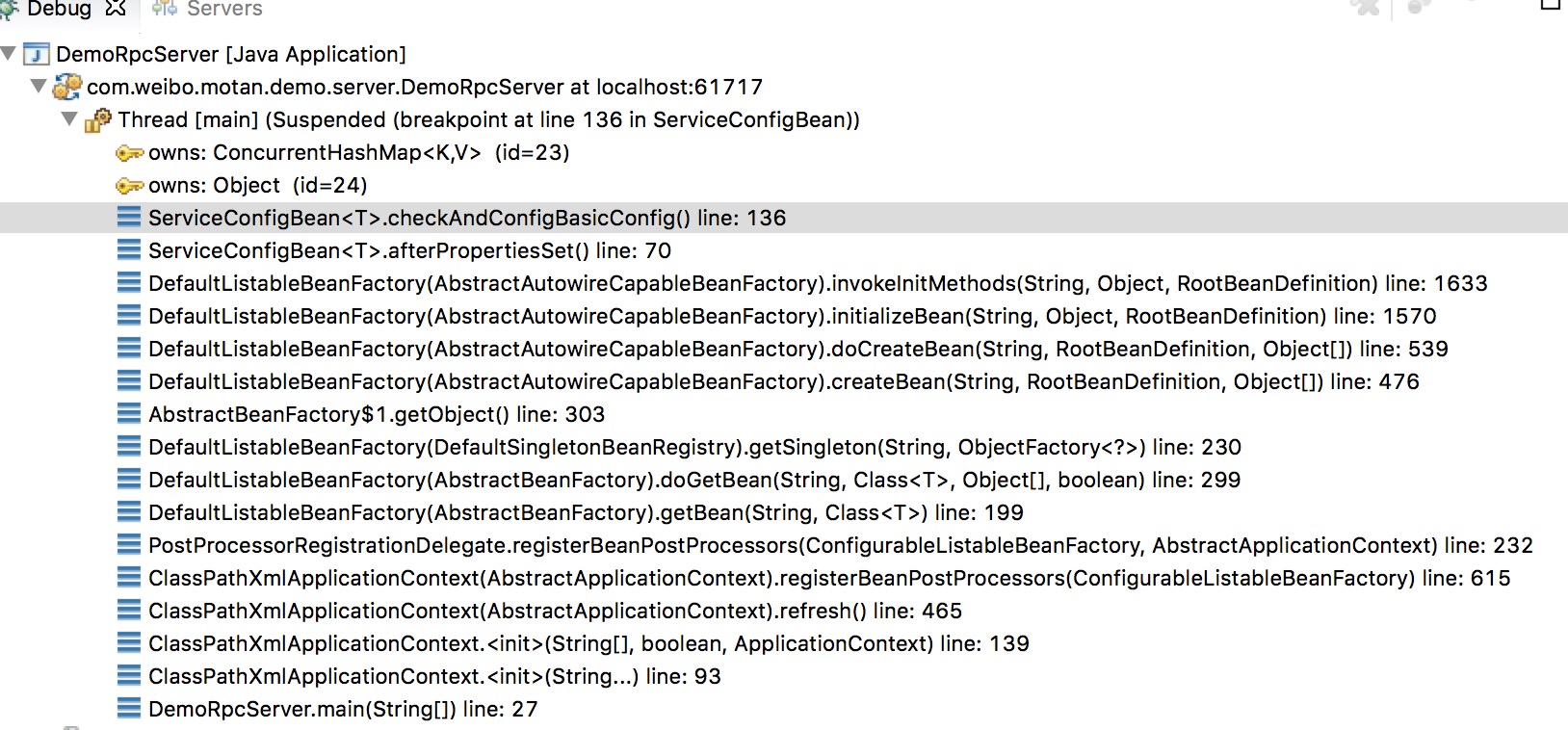Click the Servers tab icon
The height and width of the screenshot is (730, 1568).
[x=165, y=9]
